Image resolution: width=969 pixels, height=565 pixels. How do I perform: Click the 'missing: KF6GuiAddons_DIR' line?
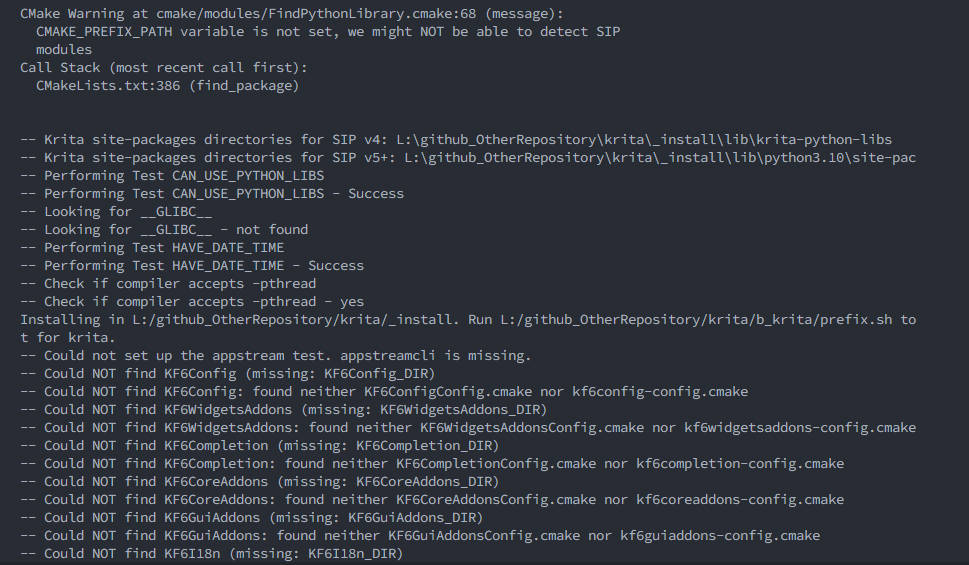point(252,518)
